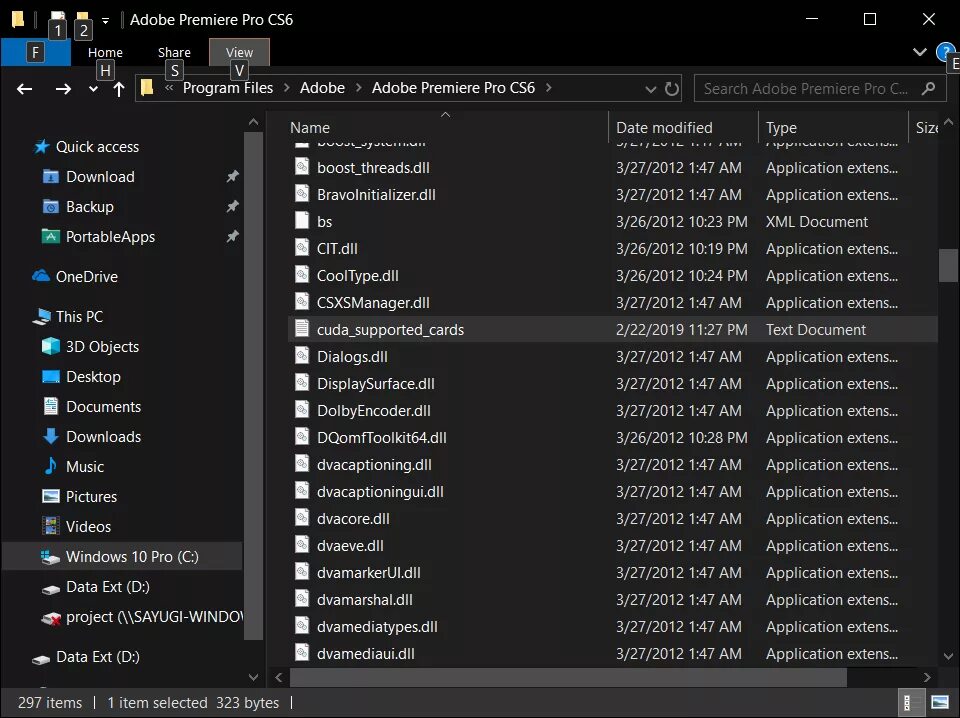Click CIT.dll file icon

[x=302, y=247]
